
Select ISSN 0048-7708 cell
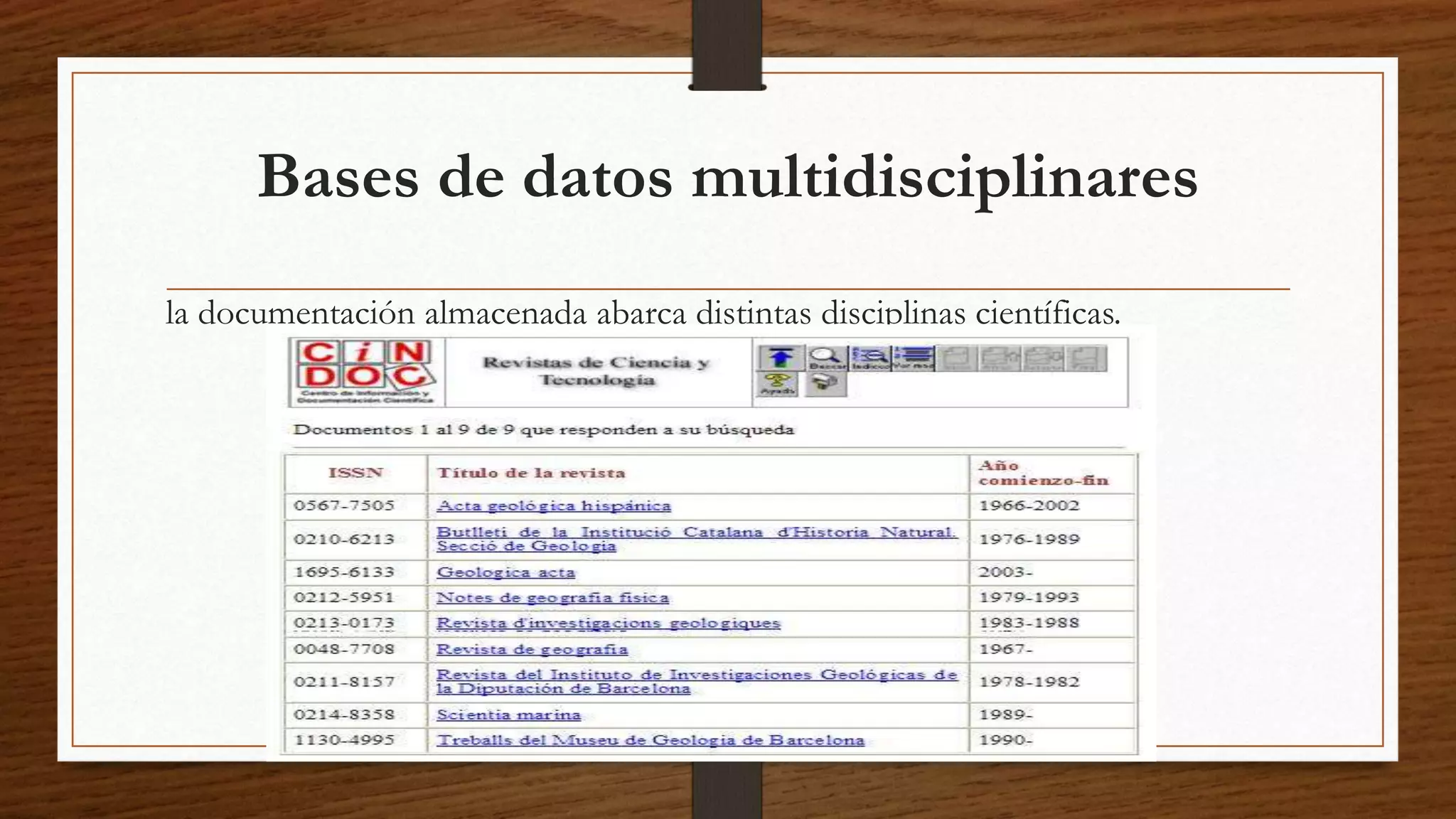pos(355,649)
